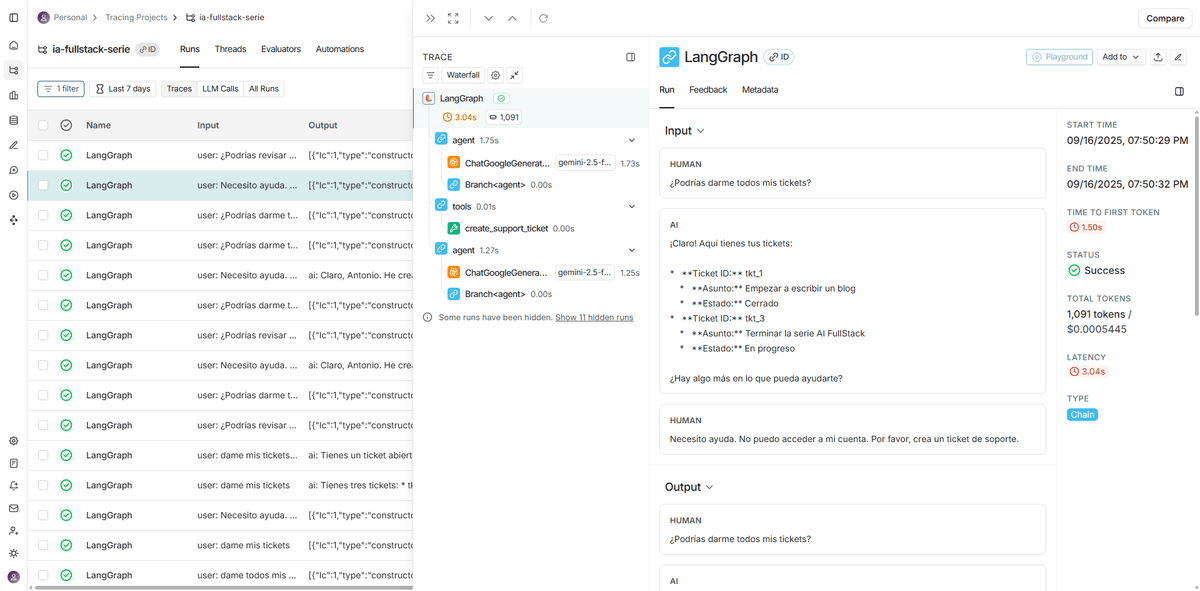Image resolution: width=1200 pixels, height=591 pixels.
Task: Open the datasets icon in left sidebar
Action: coord(13,120)
